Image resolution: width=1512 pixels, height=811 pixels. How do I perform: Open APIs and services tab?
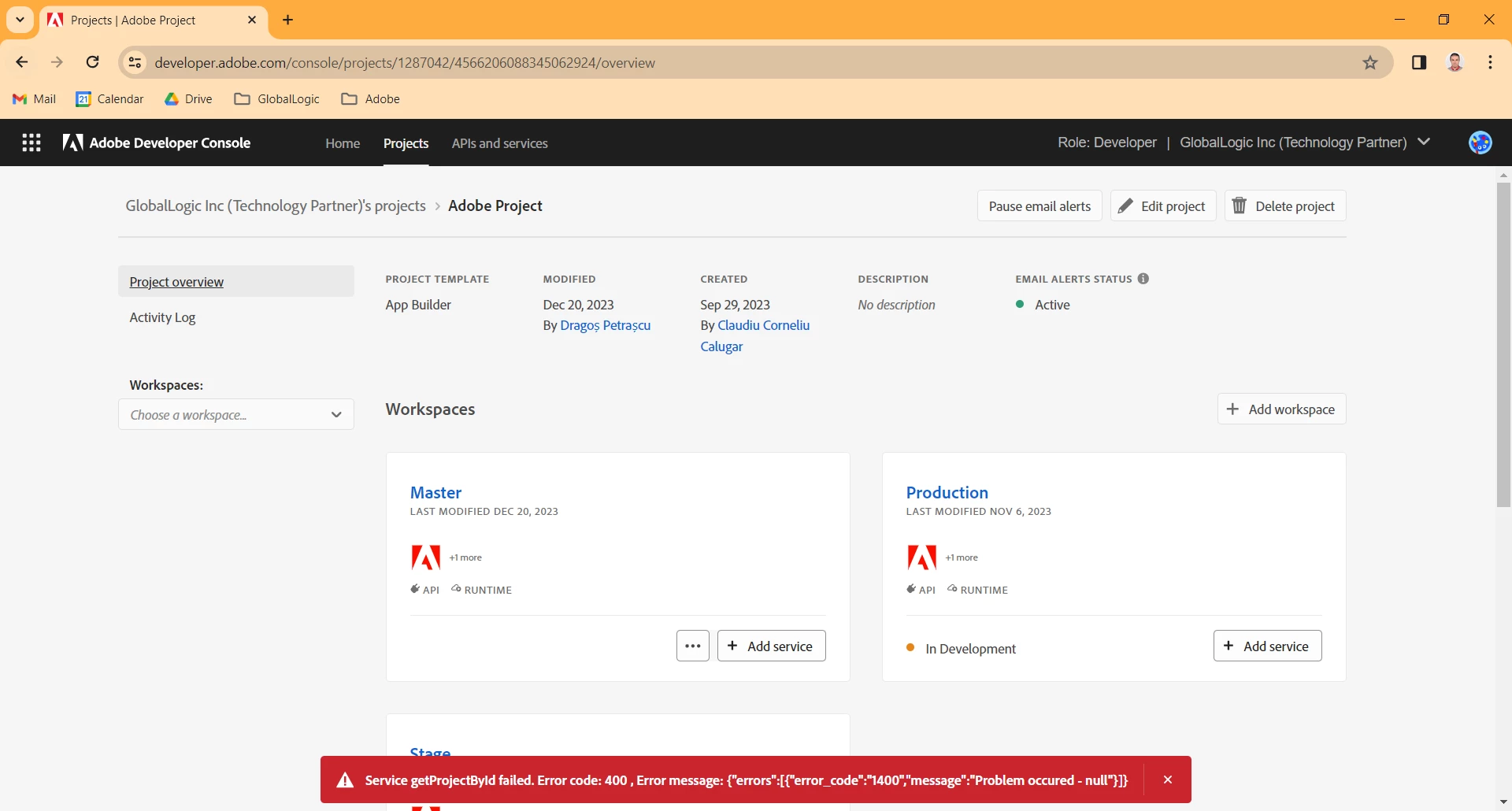500,143
